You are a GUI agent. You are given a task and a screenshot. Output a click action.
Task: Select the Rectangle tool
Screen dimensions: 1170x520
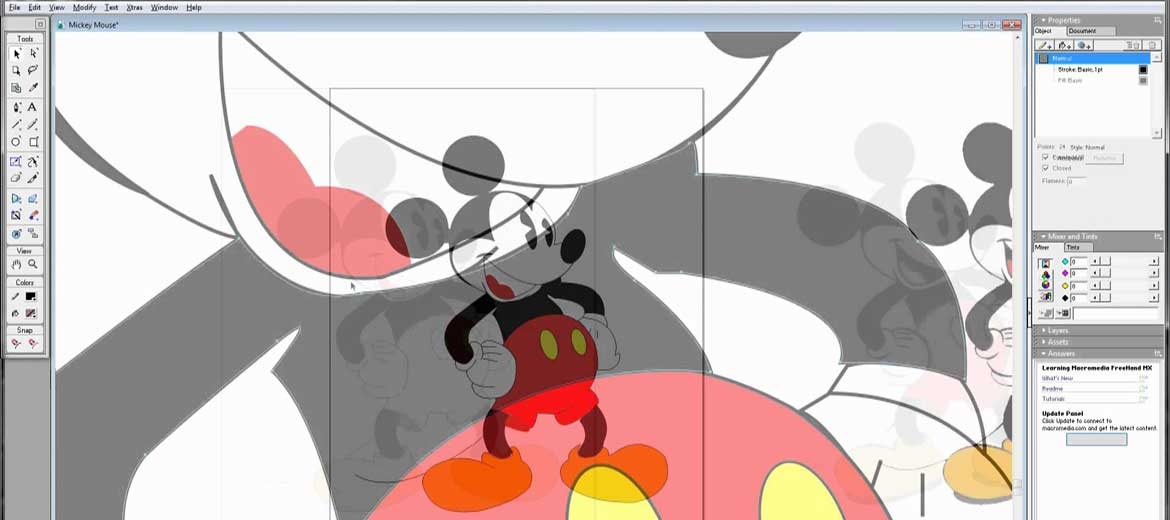coord(33,142)
